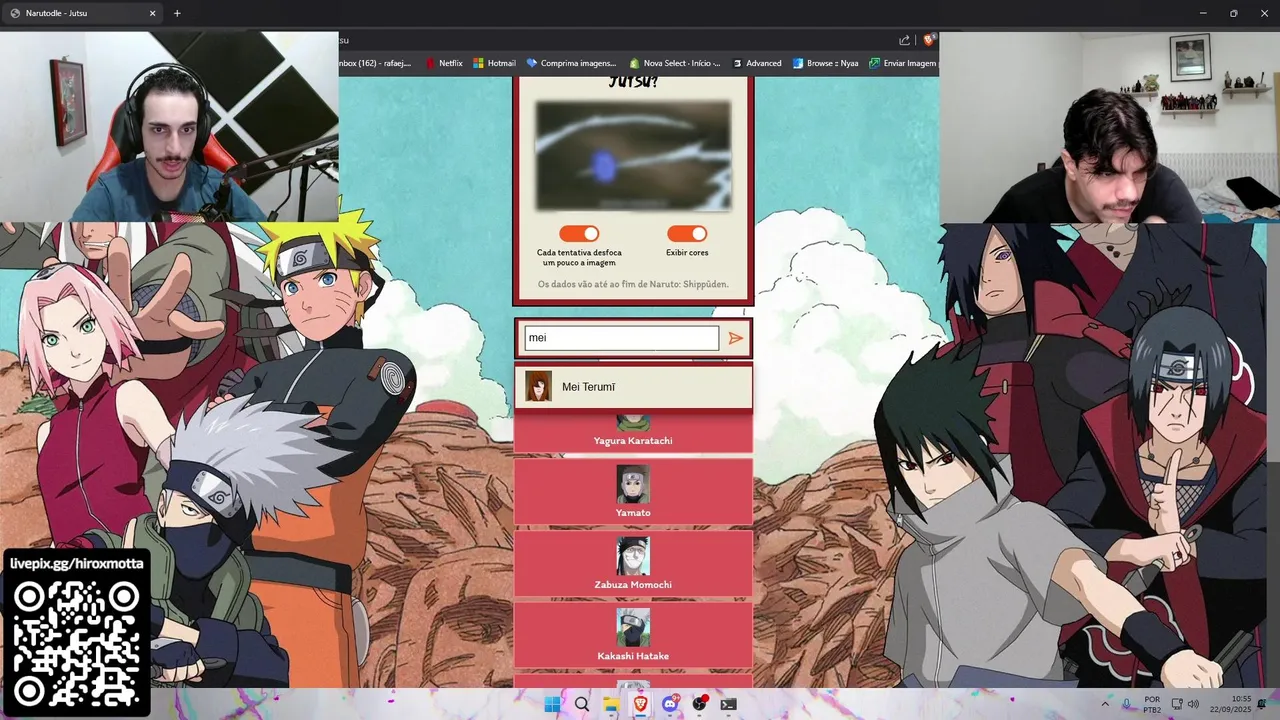Click the "Yagura Karatachi" guess name

633,441
